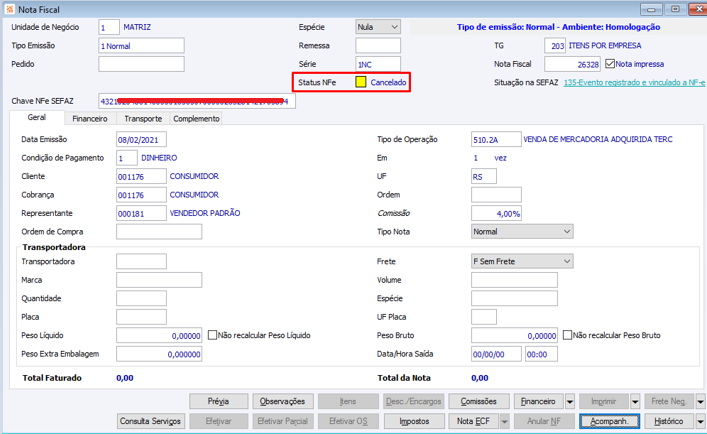Switch to the Geral tab

tap(37, 118)
